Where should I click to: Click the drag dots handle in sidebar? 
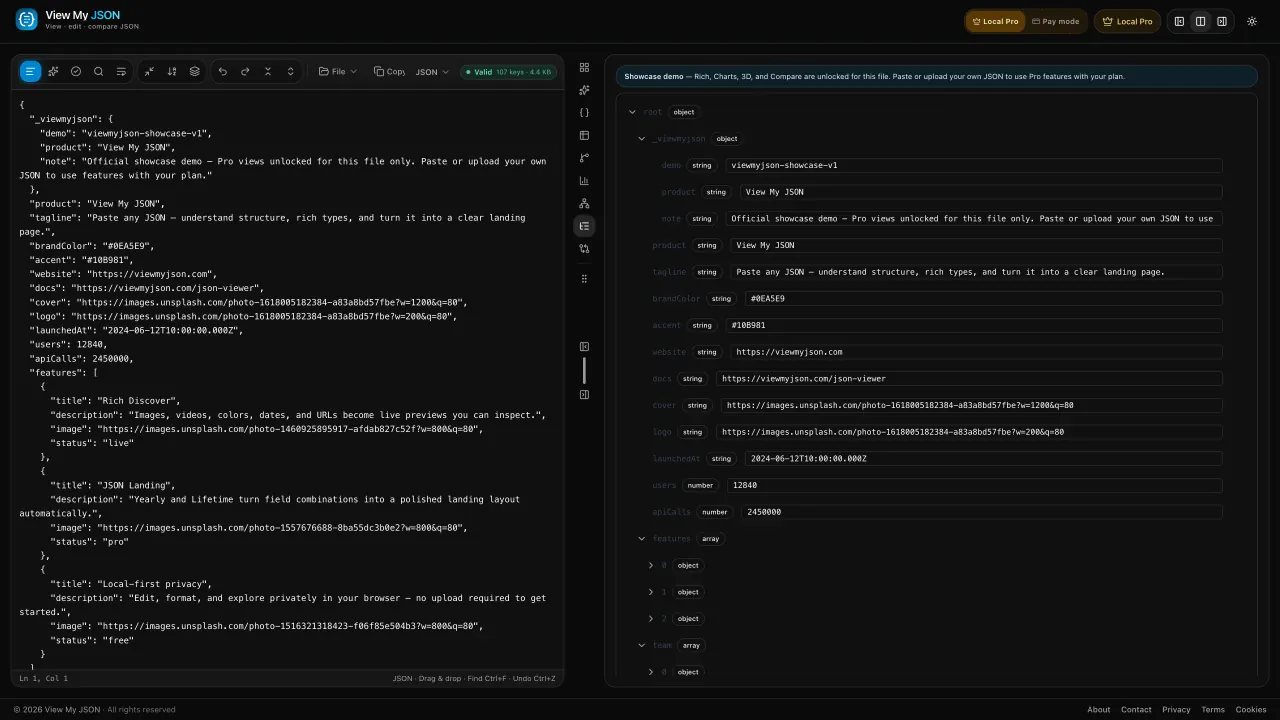(584, 279)
